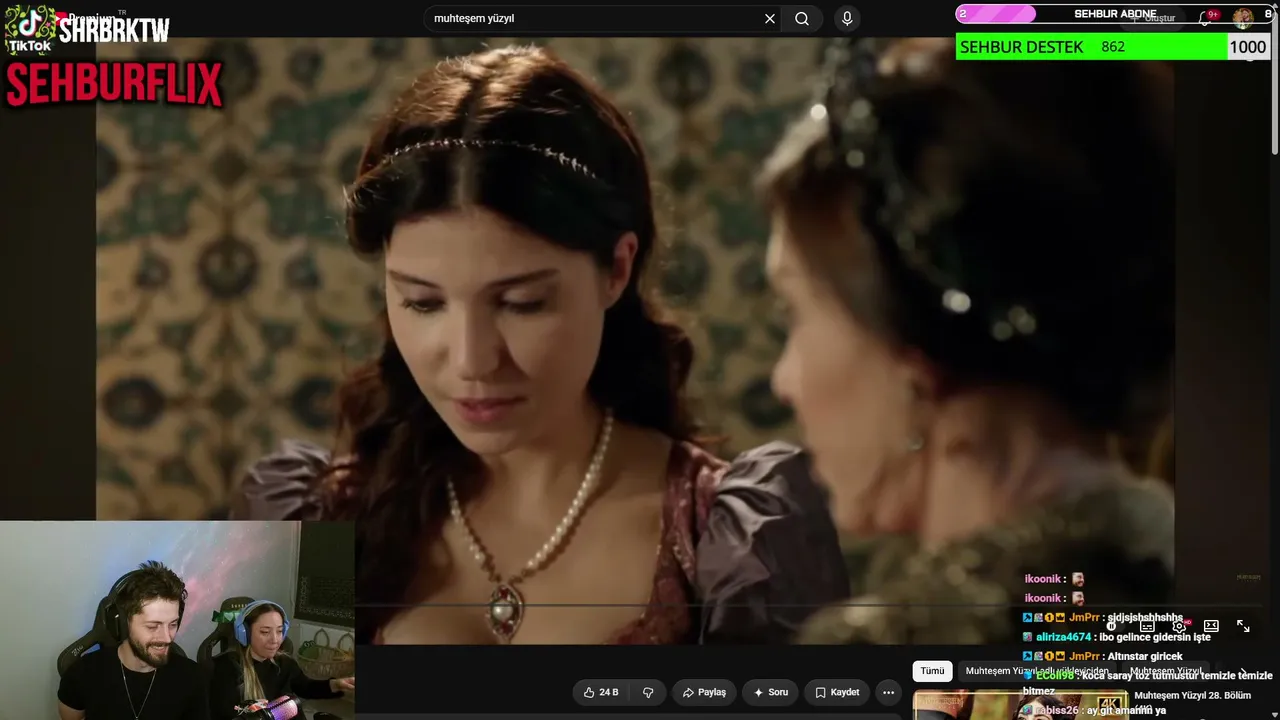Switch the player to theater mode
This screenshot has width=1280, height=720.
1211,626
